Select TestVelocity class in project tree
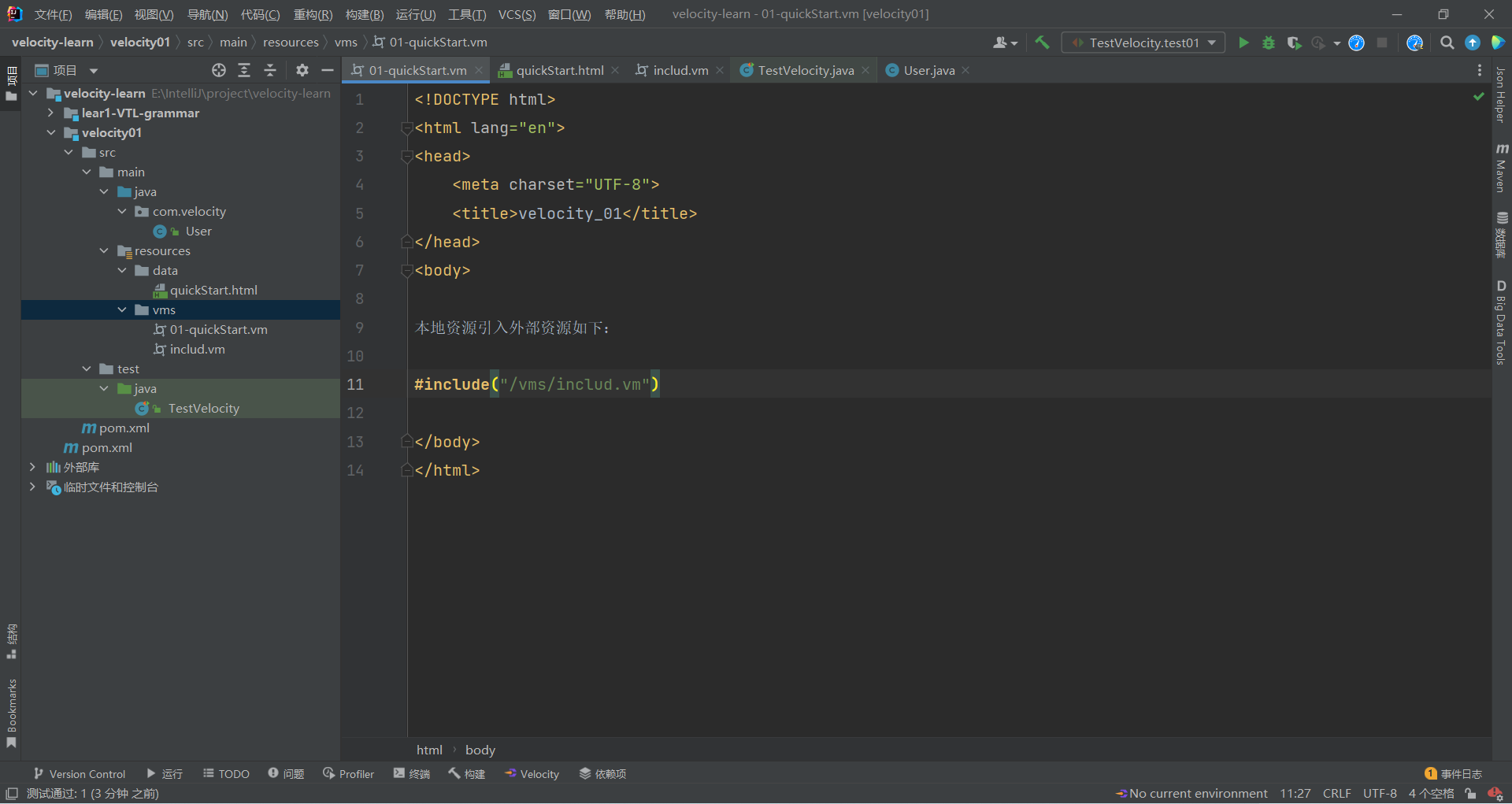This screenshot has width=1512, height=804. tap(203, 408)
